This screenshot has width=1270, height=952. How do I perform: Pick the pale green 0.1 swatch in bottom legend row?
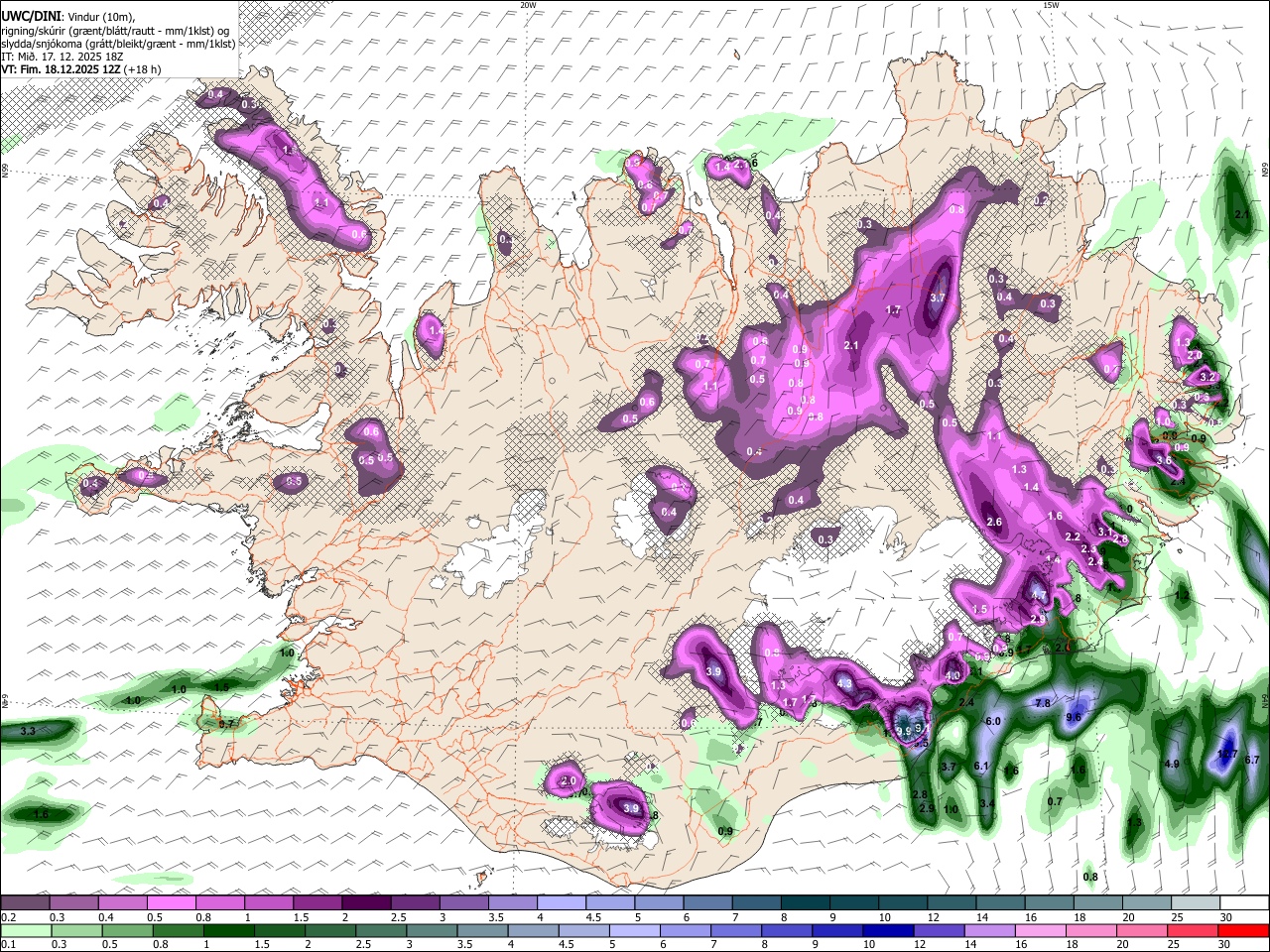pos(25,930)
